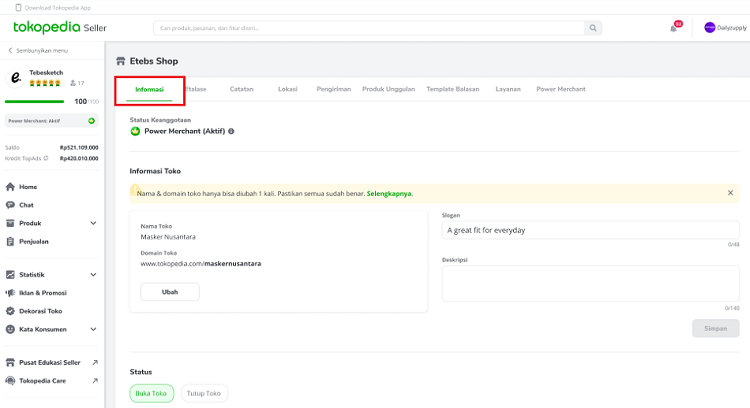
Task: Click the Home house icon
Action: click(10, 187)
